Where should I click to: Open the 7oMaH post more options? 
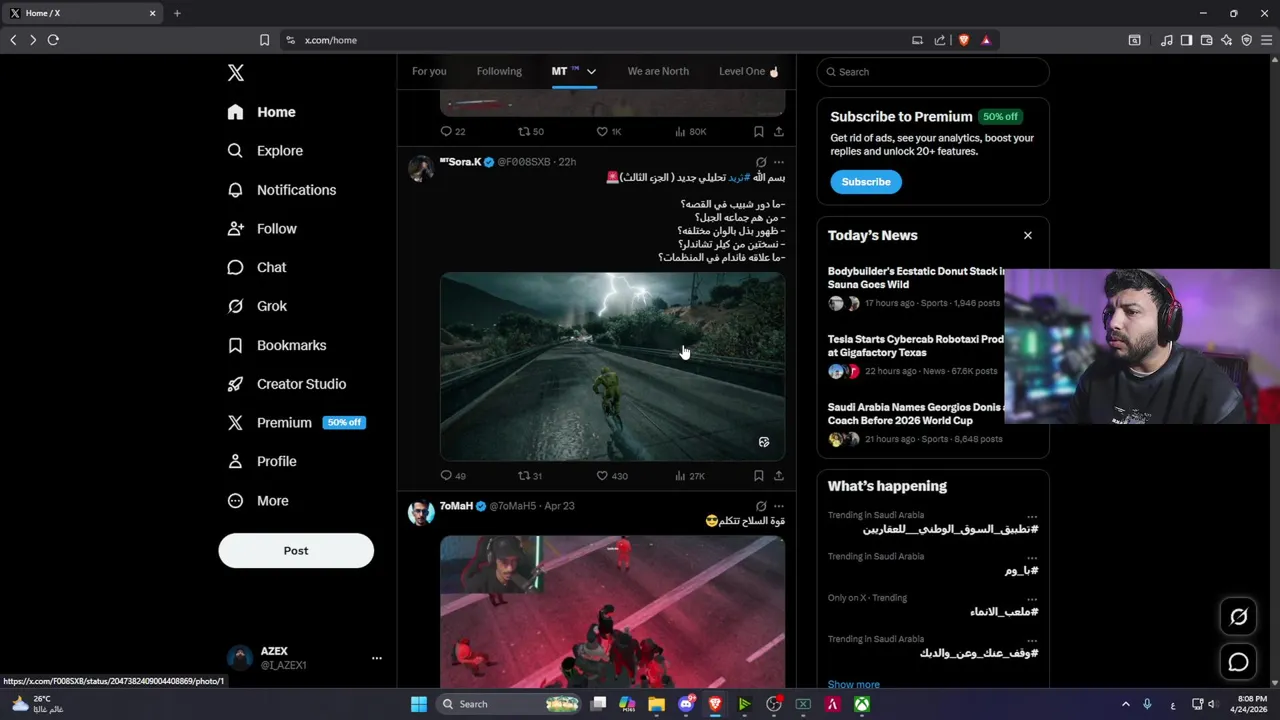[779, 506]
